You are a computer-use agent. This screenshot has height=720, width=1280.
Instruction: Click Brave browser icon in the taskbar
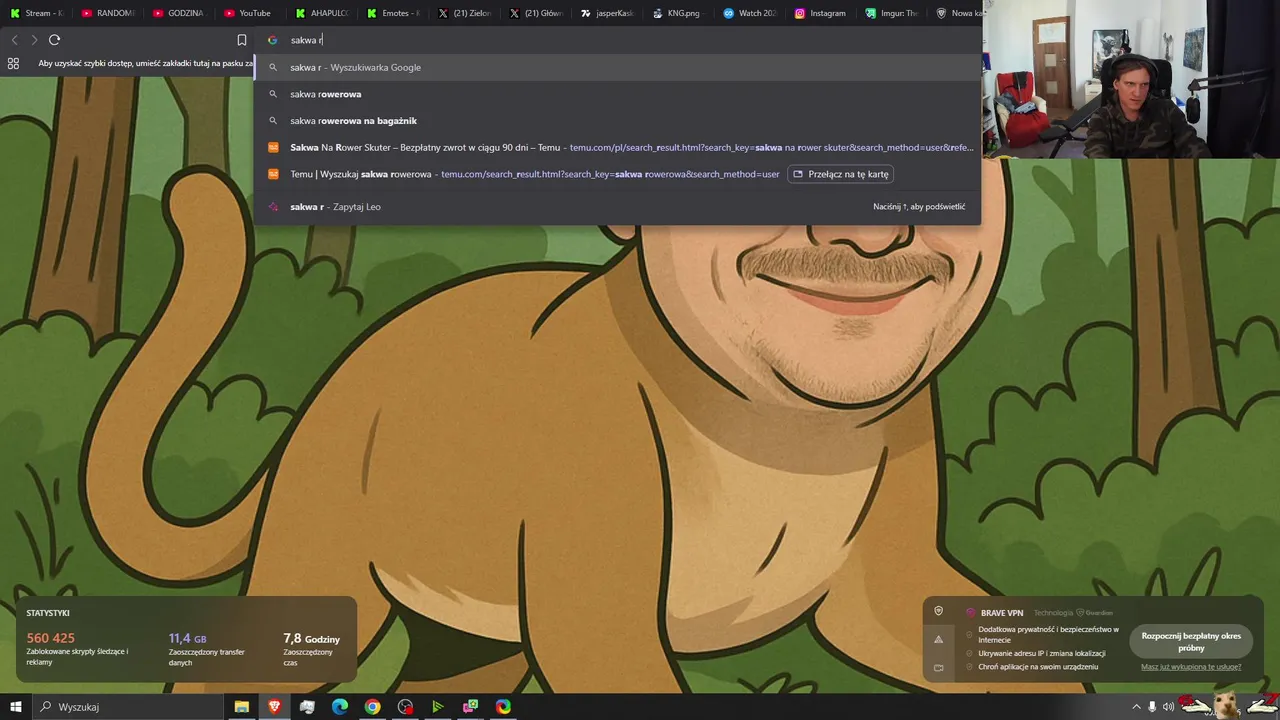tap(275, 707)
